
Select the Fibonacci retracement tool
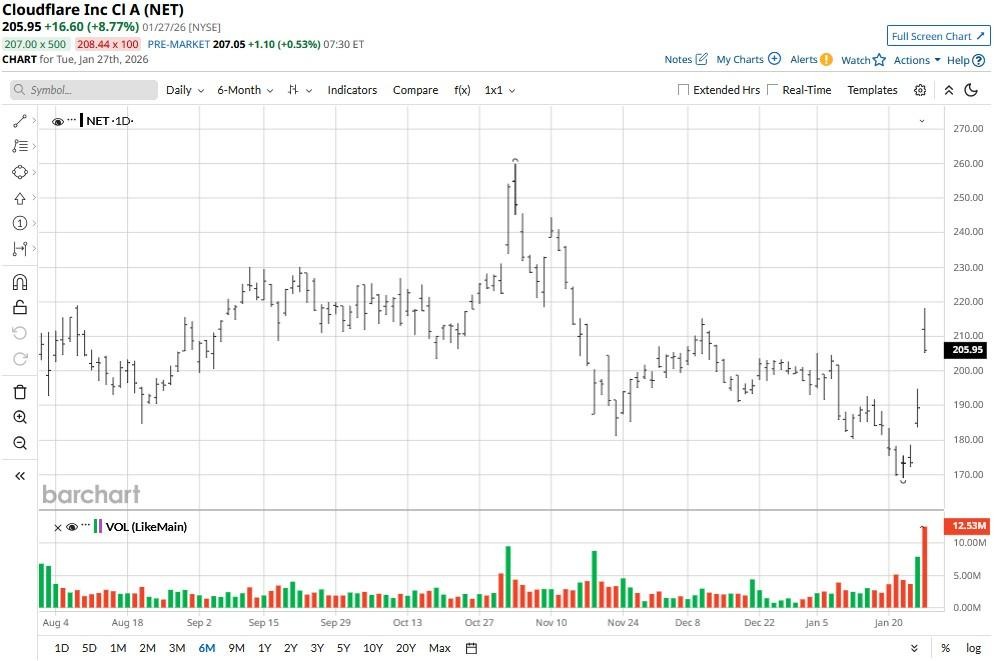[x=20, y=146]
